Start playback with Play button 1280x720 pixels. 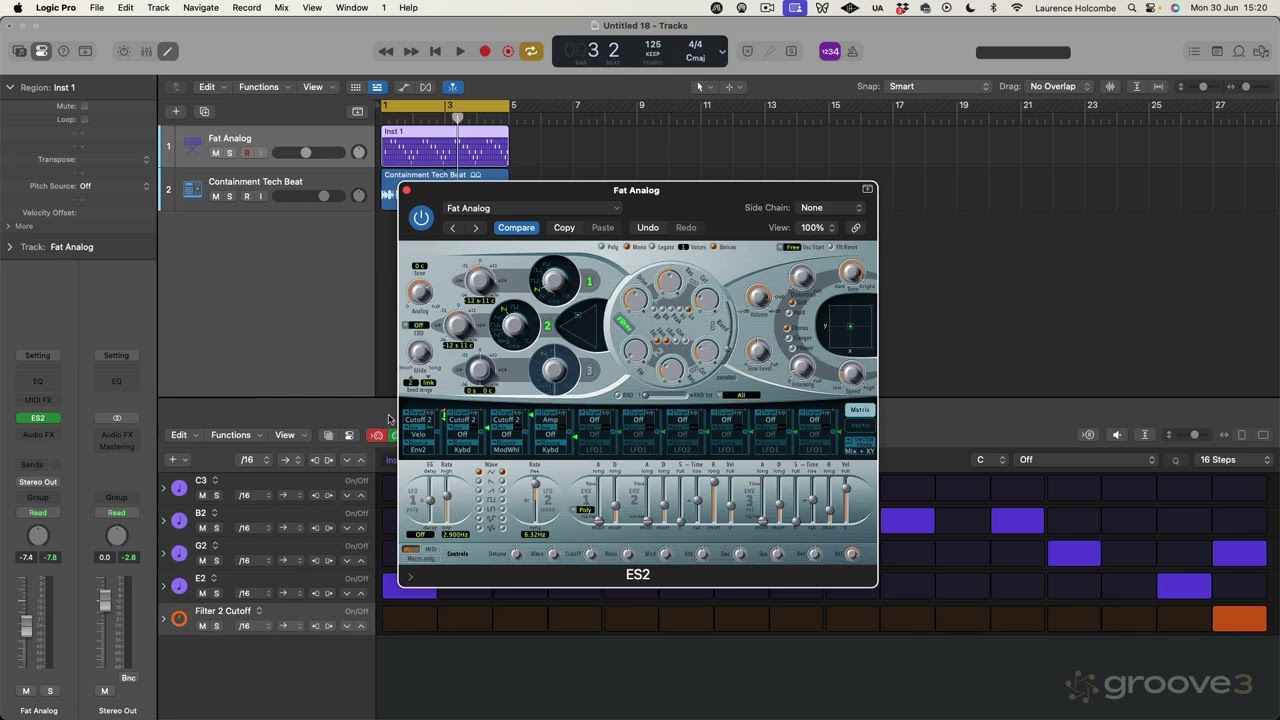click(x=460, y=51)
